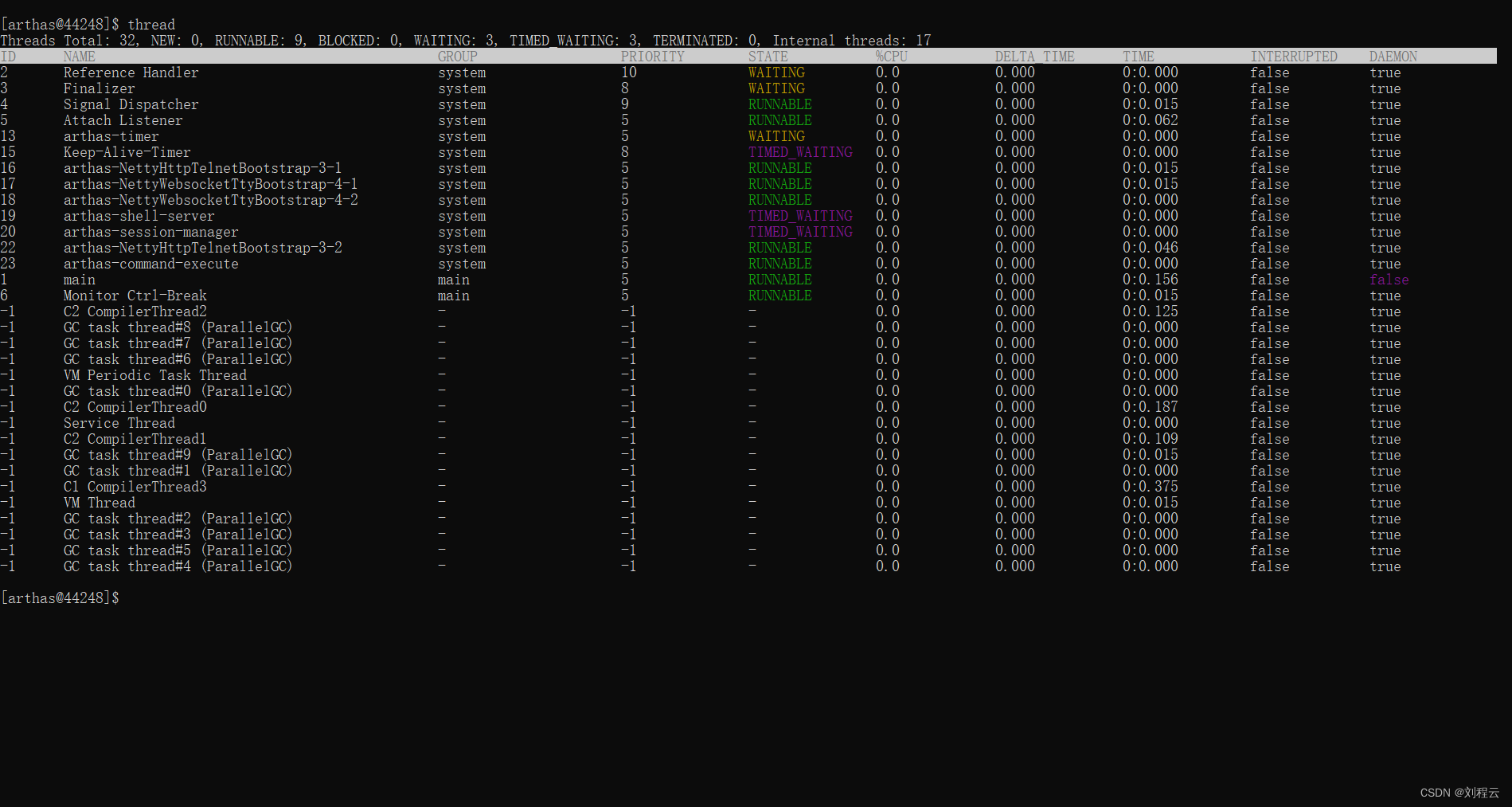The image size is (1512, 807).
Task: Select the 'arthas-timer' thread name
Action: 111,136
